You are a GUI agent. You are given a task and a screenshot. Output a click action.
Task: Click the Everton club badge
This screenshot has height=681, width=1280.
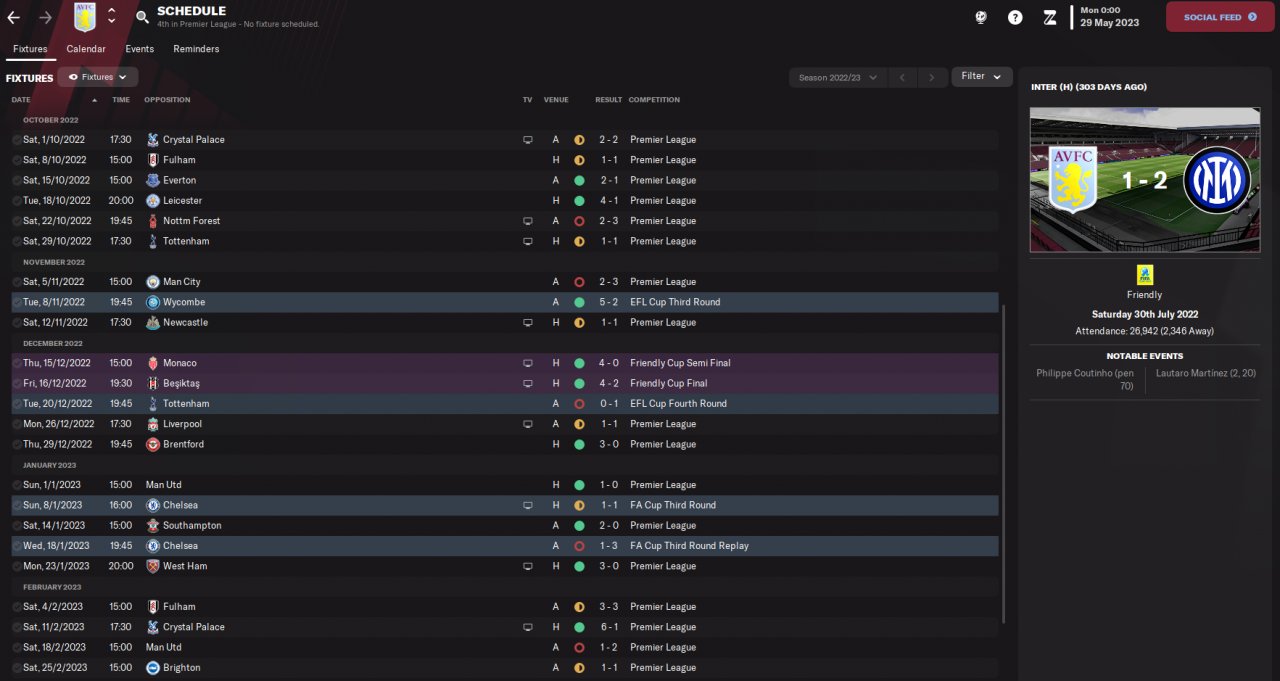pyautogui.click(x=153, y=180)
